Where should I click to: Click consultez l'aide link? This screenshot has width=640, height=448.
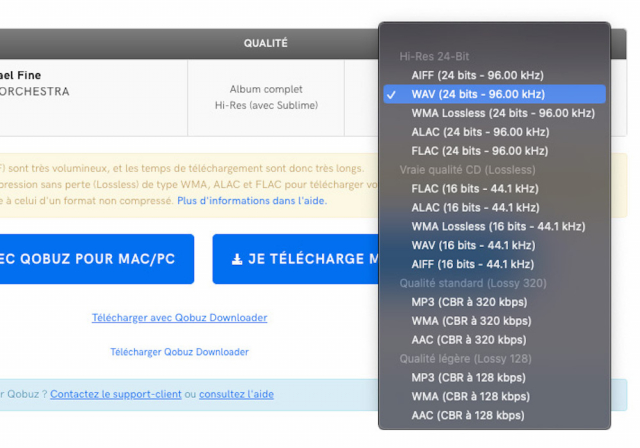236,395
